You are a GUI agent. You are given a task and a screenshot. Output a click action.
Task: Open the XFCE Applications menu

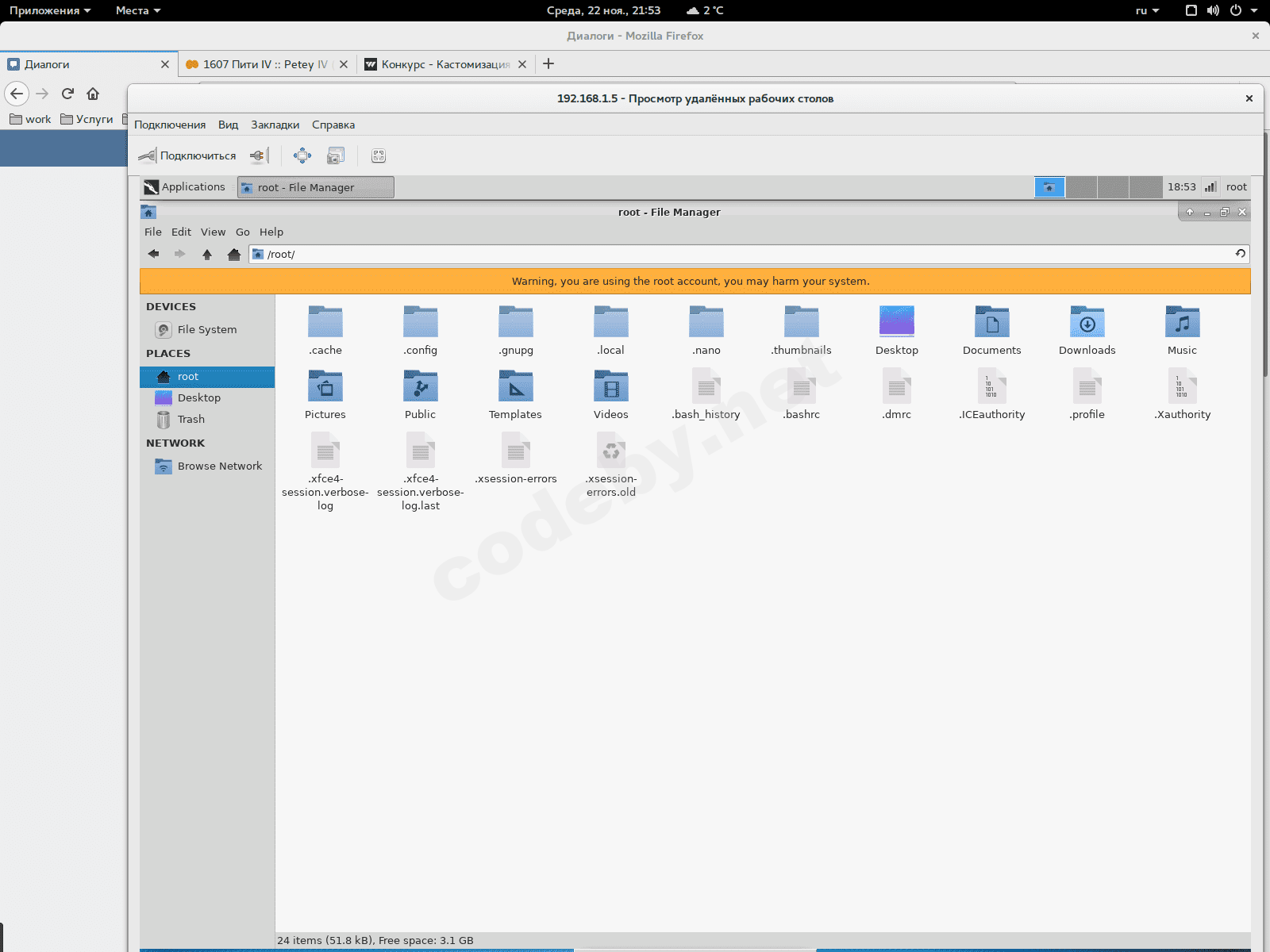[x=185, y=187]
